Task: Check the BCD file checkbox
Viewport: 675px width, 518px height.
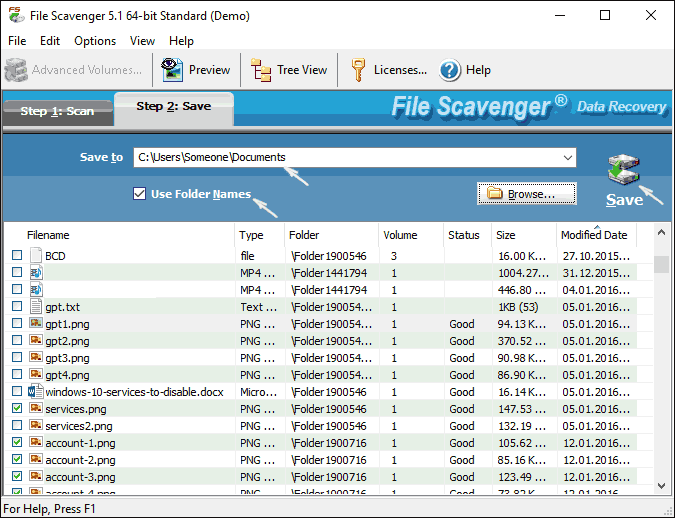Action: (x=17, y=255)
